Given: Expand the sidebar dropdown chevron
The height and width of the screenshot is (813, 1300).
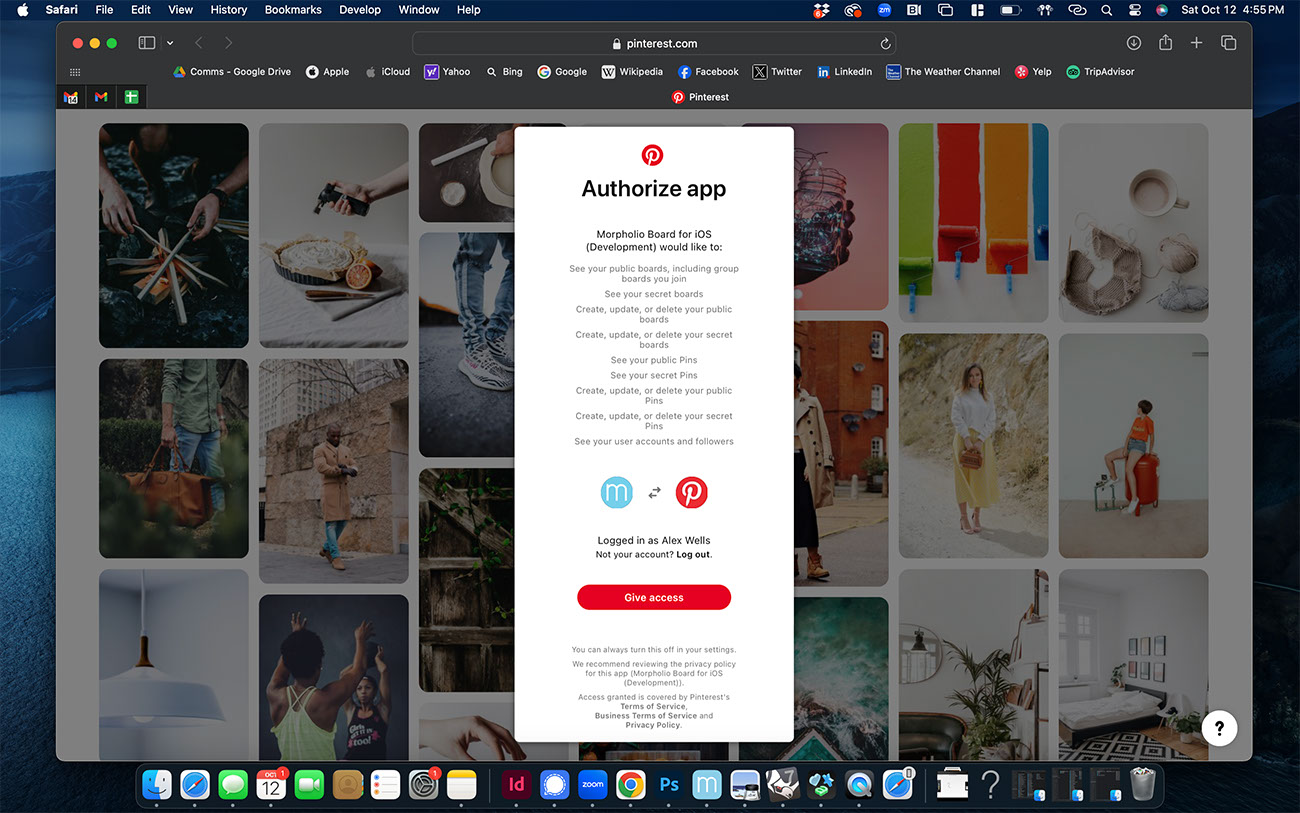Looking at the screenshot, I should point(170,43).
